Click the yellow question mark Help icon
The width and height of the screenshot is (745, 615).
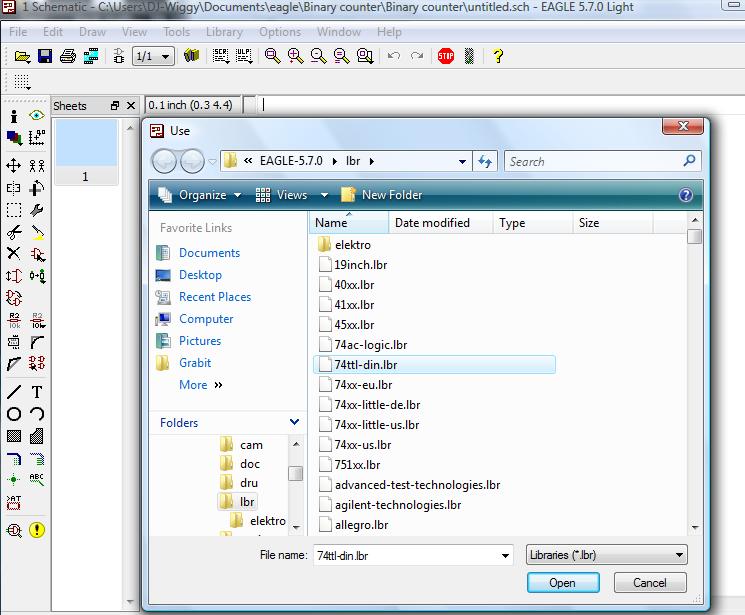coord(497,56)
